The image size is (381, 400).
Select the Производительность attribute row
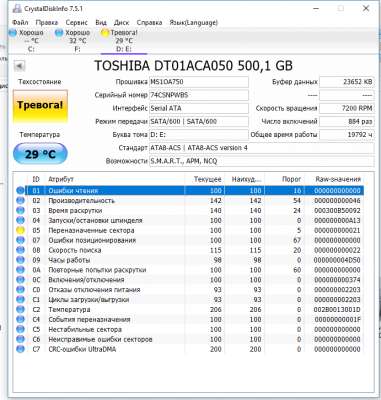[189, 201]
